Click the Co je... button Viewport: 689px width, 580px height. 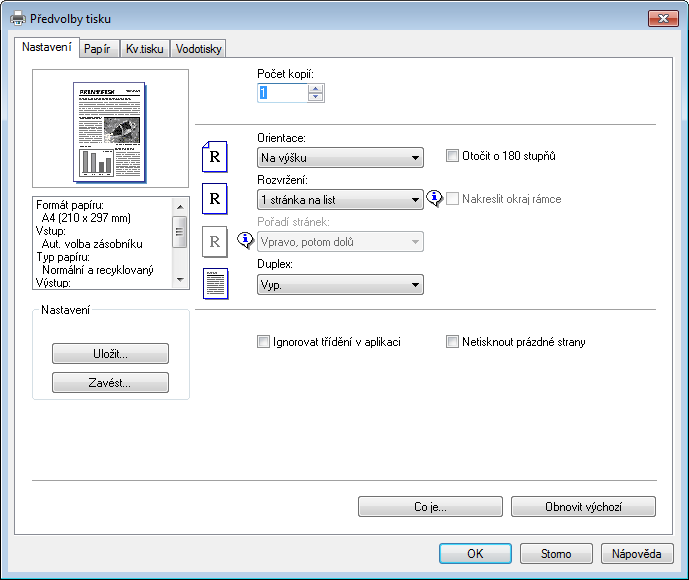(430, 507)
